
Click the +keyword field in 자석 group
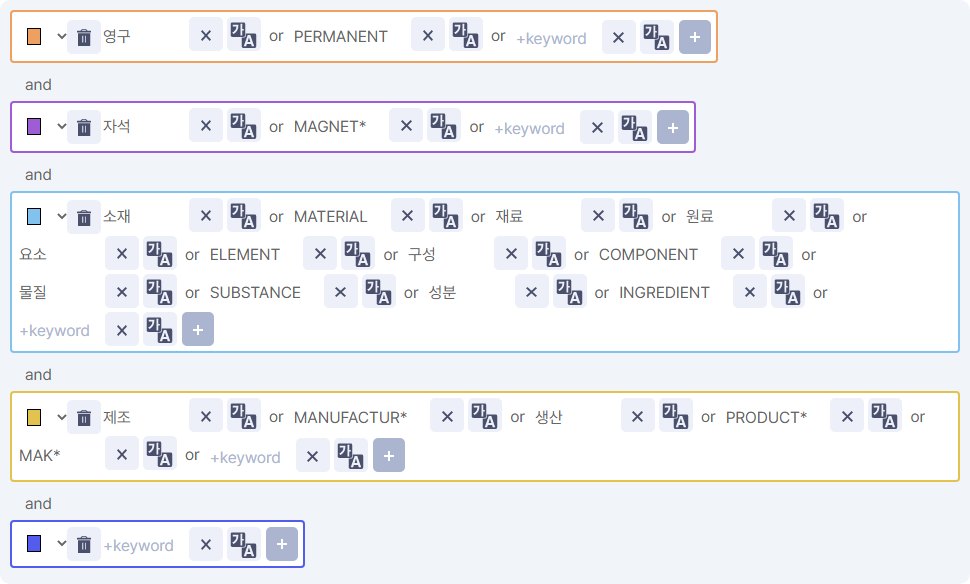pyautogui.click(x=529, y=128)
